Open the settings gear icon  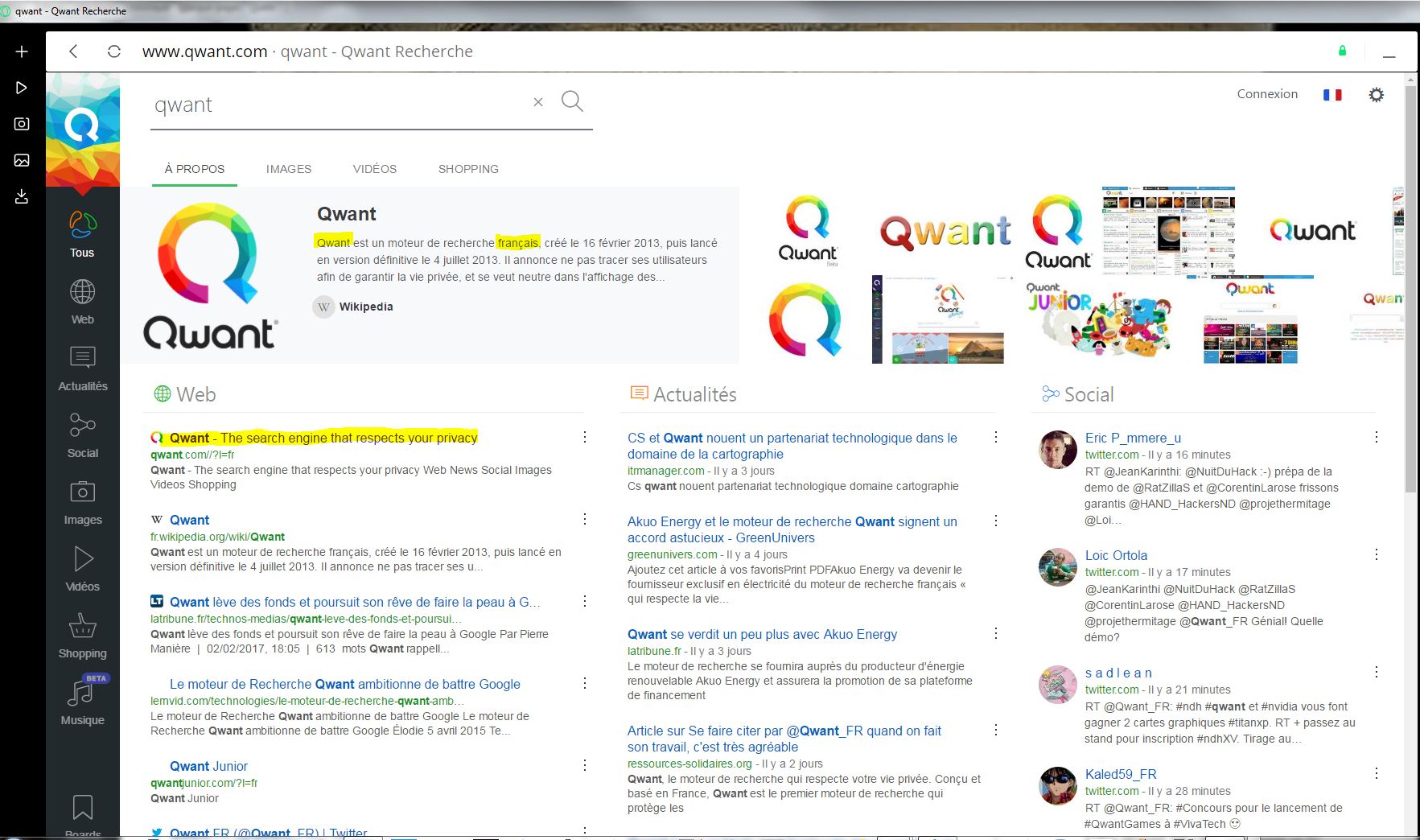[x=1376, y=95]
